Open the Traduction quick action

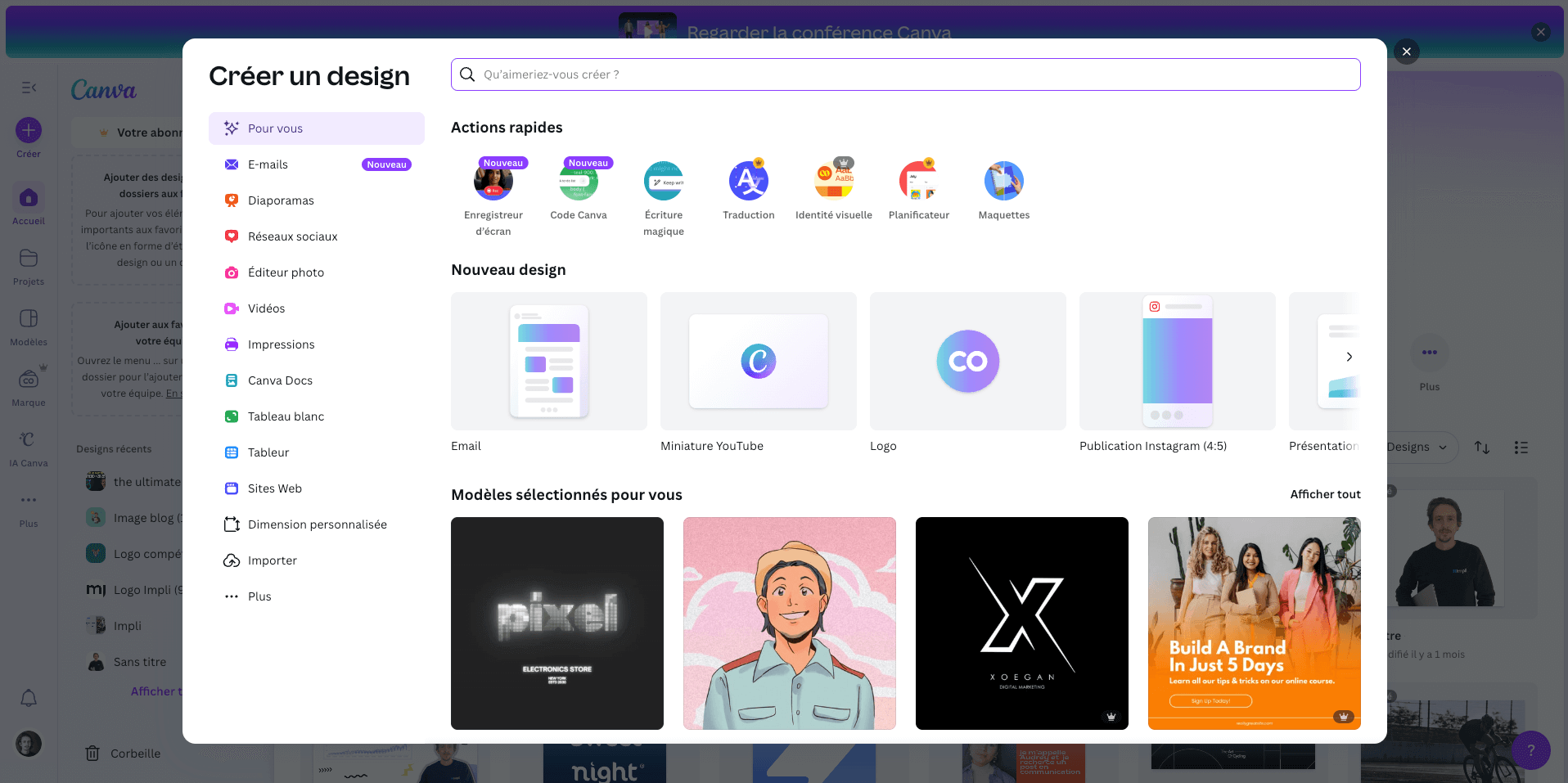pyautogui.click(x=749, y=190)
